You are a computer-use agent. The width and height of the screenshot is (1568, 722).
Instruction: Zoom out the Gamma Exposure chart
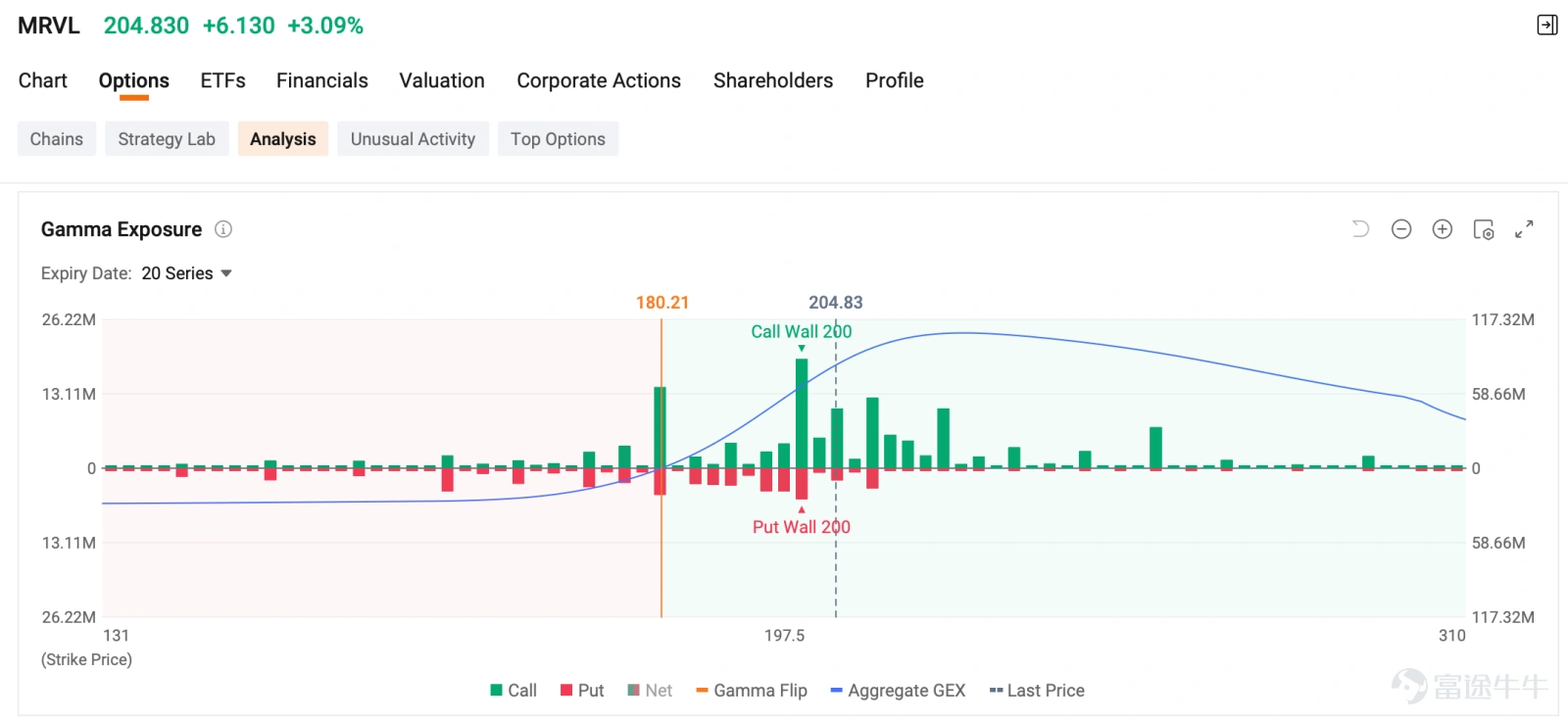point(1401,229)
